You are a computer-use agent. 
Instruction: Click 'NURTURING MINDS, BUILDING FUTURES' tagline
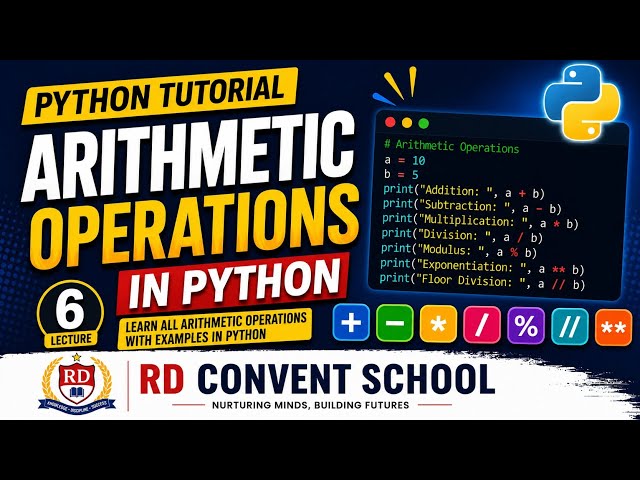click(x=311, y=405)
